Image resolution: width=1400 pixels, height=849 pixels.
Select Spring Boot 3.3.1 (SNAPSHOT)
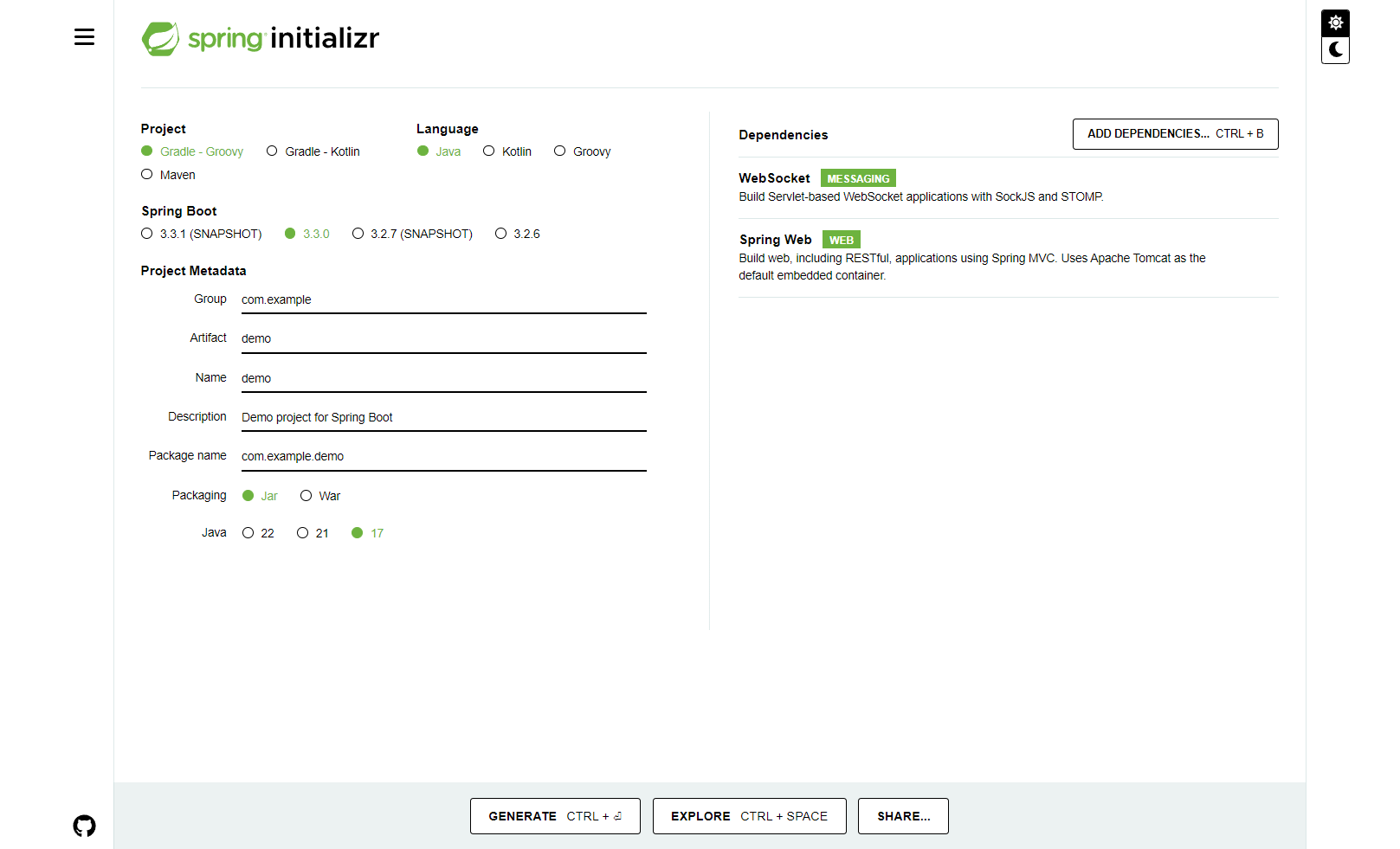pyautogui.click(x=201, y=234)
